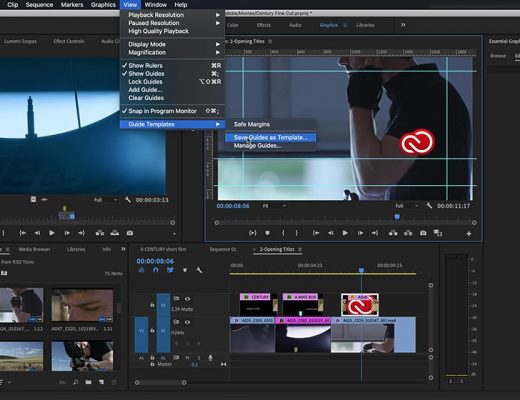Open Timeline display settings wrench
Image resolution: width=520 pixels, height=400 pixels.
199,270
